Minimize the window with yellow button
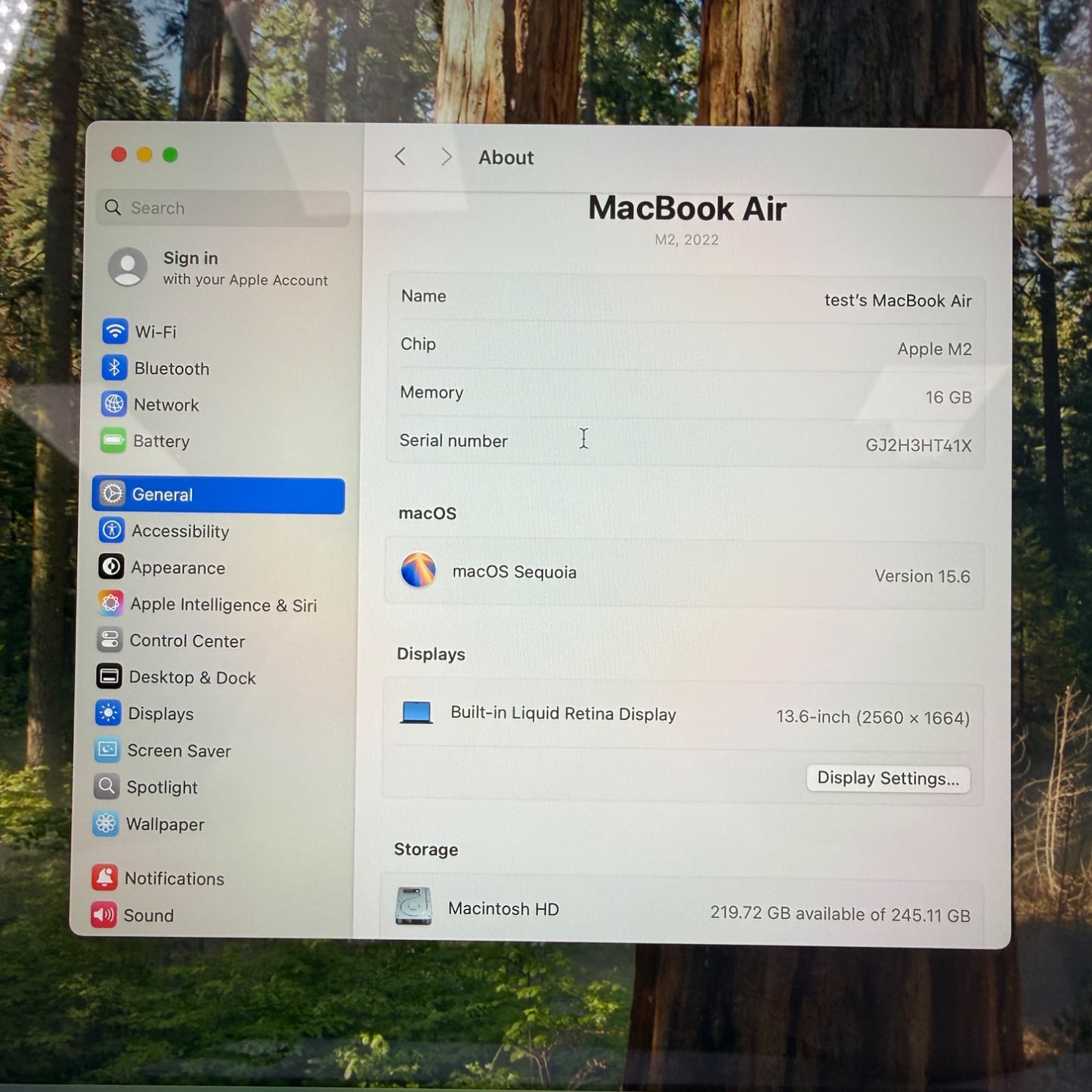The image size is (1092, 1092). click(144, 155)
